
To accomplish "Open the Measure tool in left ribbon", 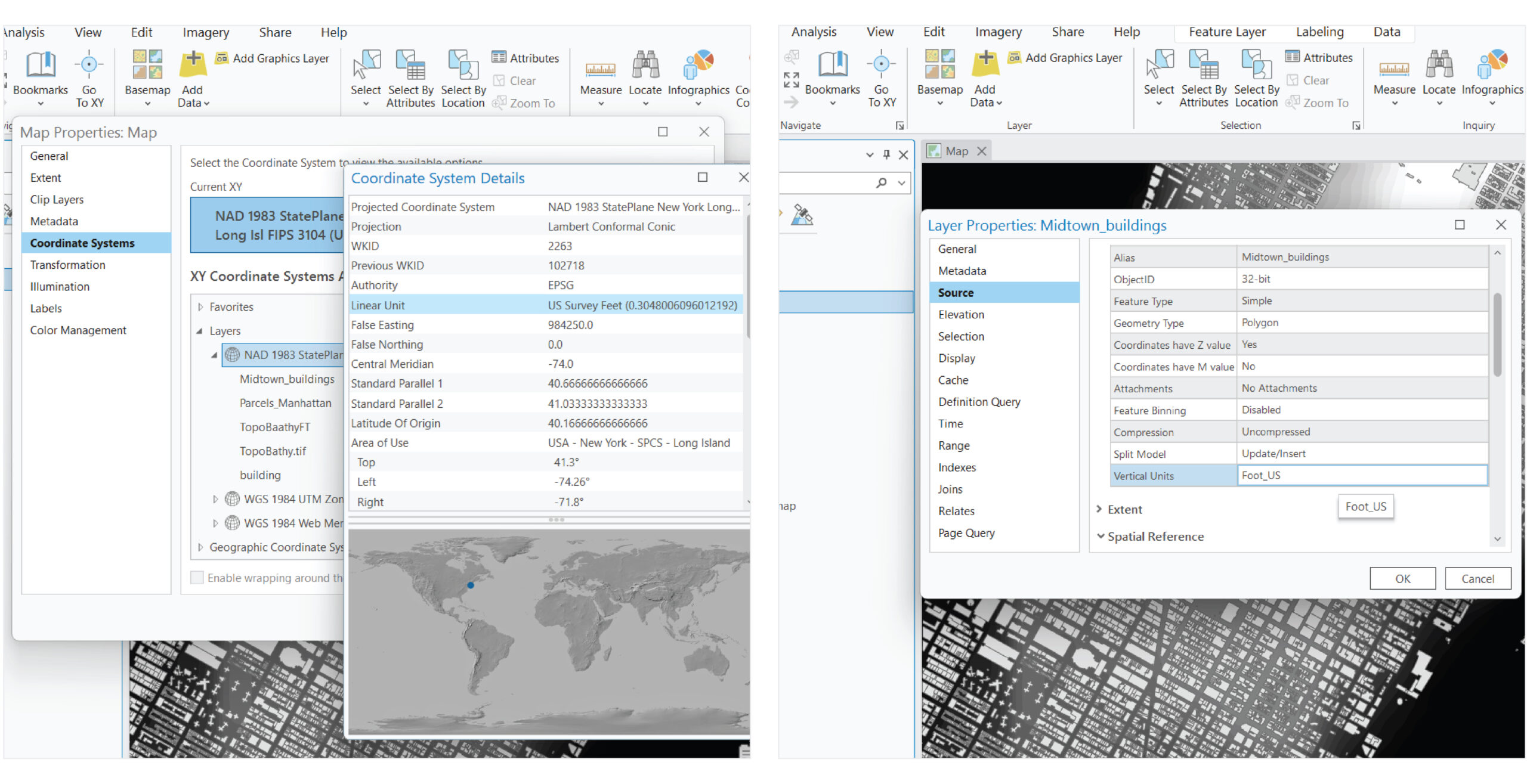I will (x=600, y=69).
